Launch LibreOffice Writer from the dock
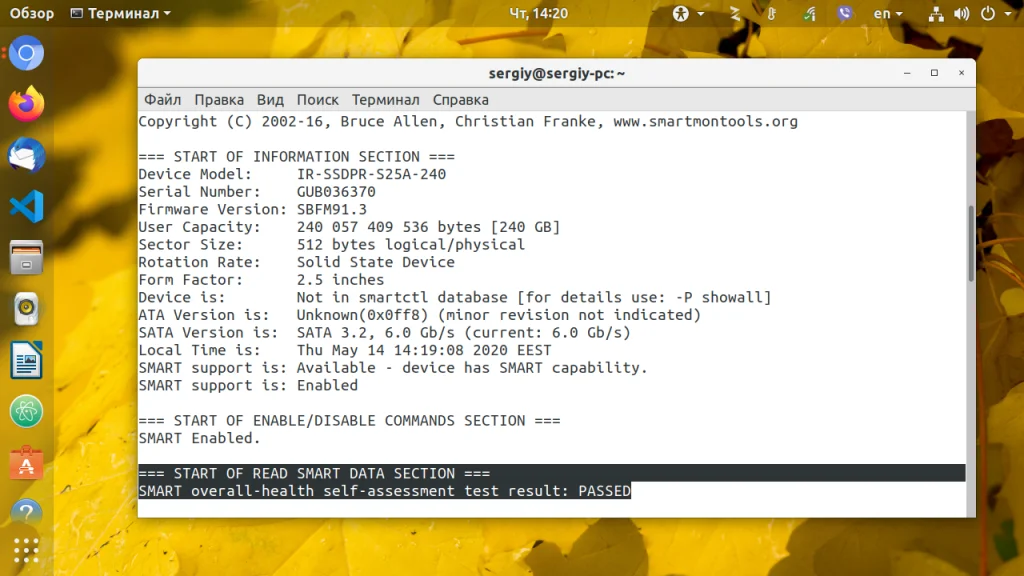 pos(27,360)
